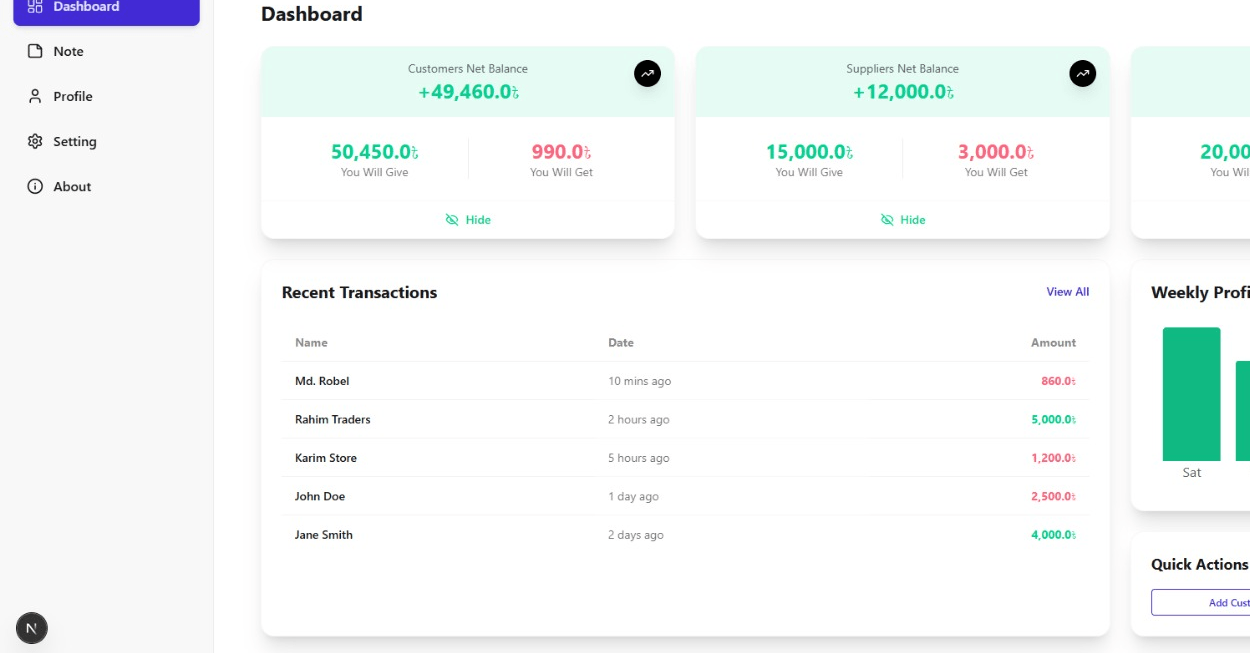Open Customers Net Balance trend arrow icon

tap(647, 73)
